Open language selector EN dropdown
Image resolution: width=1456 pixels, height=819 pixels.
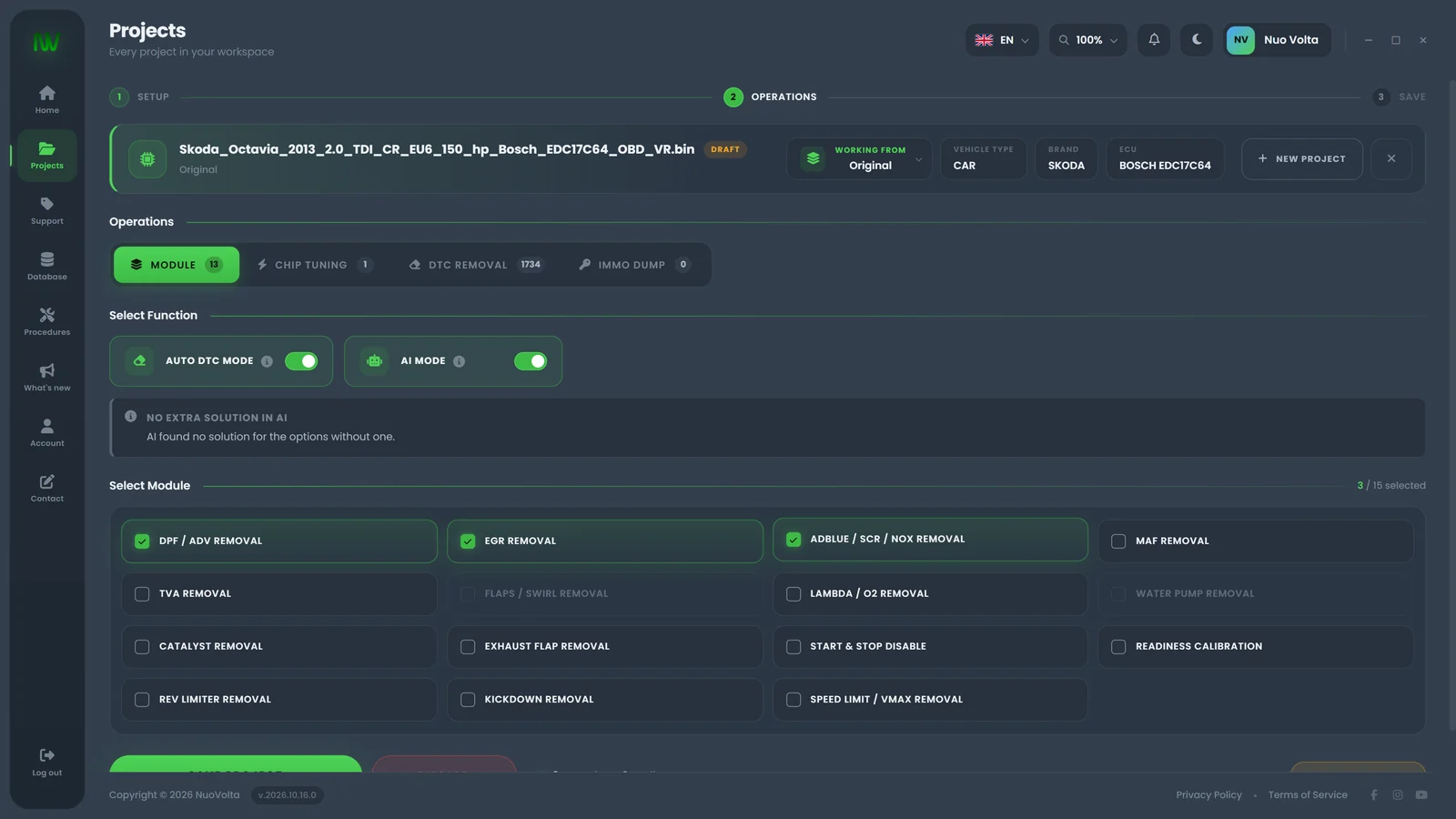click(x=1002, y=40)
